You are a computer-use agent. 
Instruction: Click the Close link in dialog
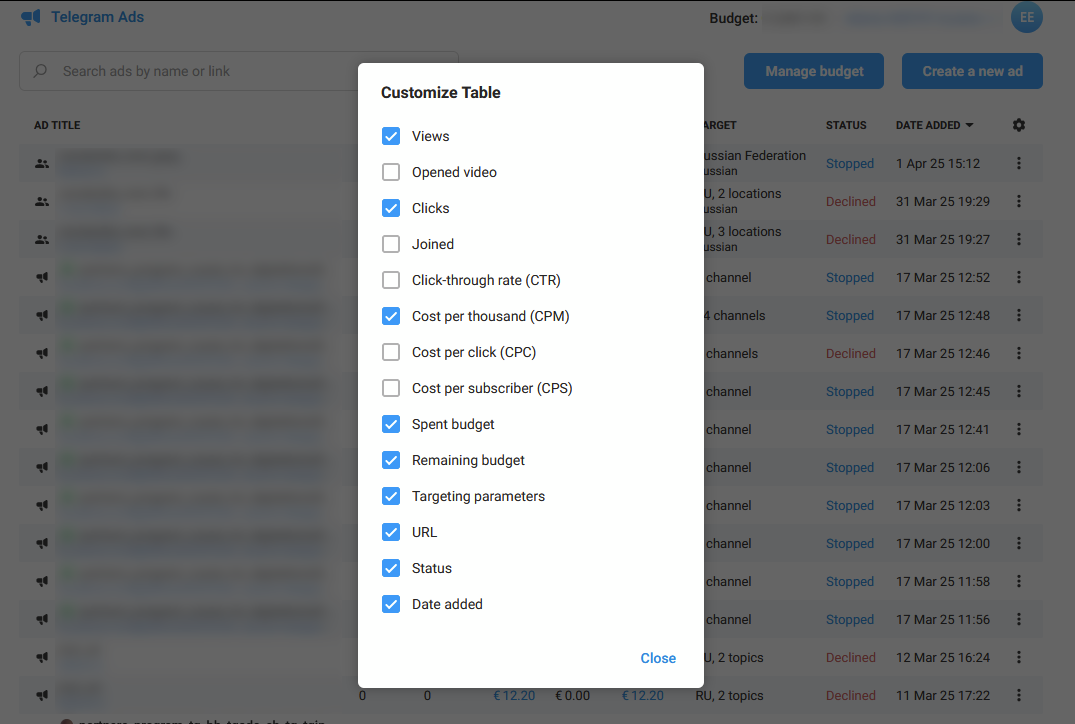[x=658, y=658]
